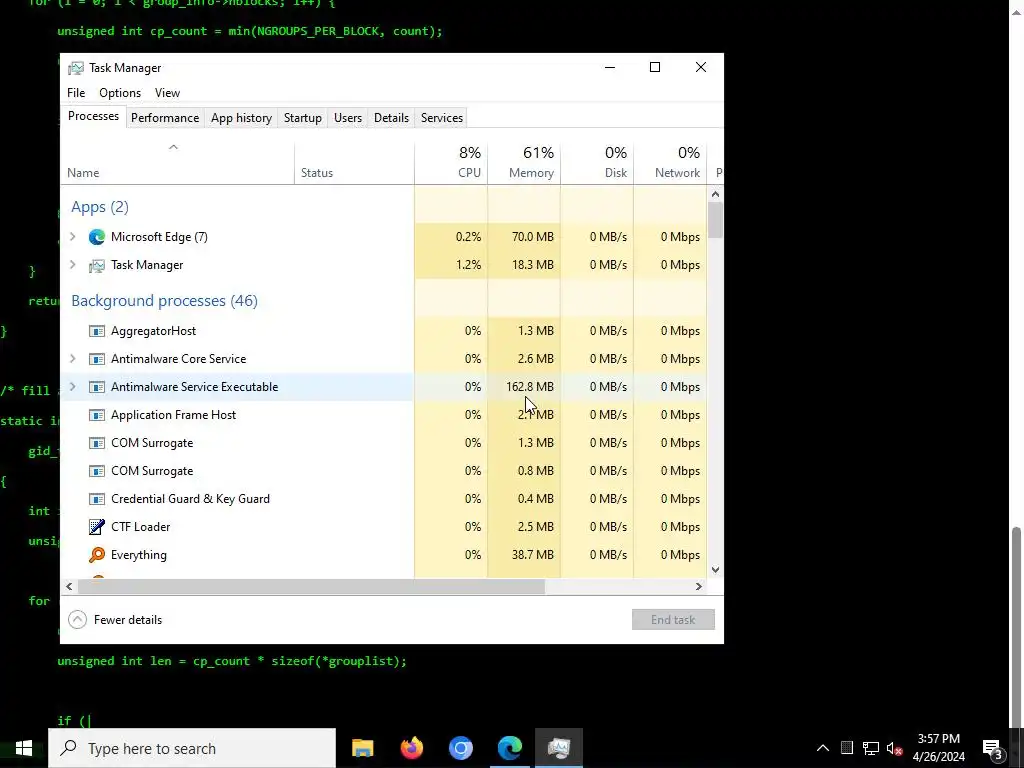Select the Everything process 38.7 MB memory cell
The width and height of the screenshot is (1024, 768).
click(x=524, y=555)
